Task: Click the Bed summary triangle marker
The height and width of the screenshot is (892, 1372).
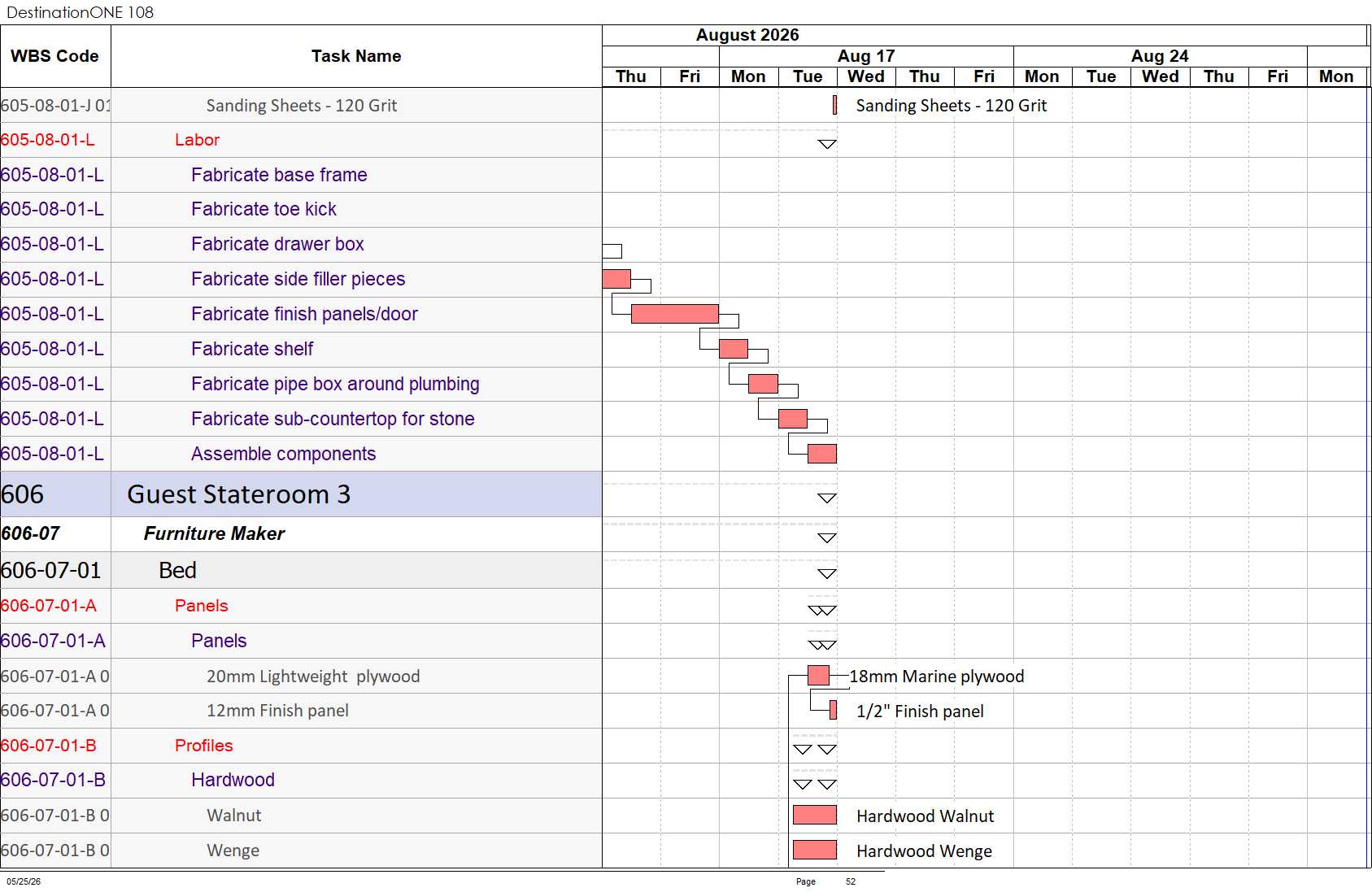Action: tap(827, 574)
